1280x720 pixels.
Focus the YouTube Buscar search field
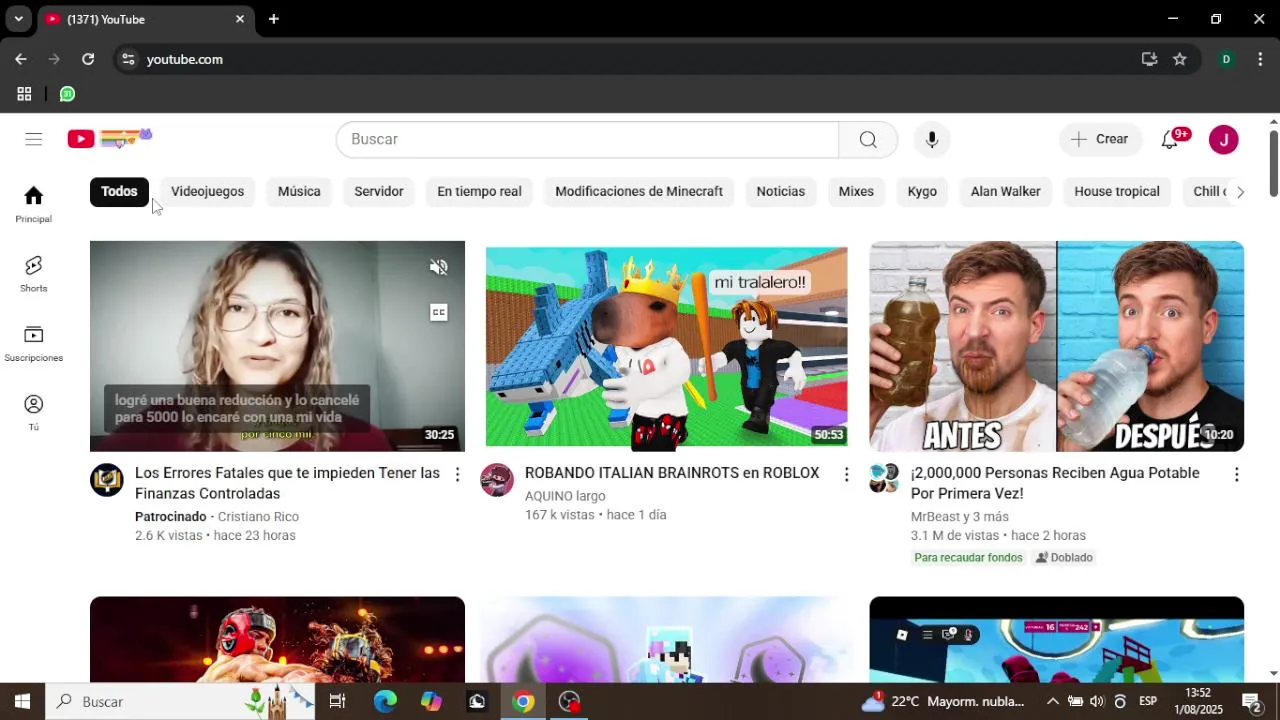pos(587,139)
